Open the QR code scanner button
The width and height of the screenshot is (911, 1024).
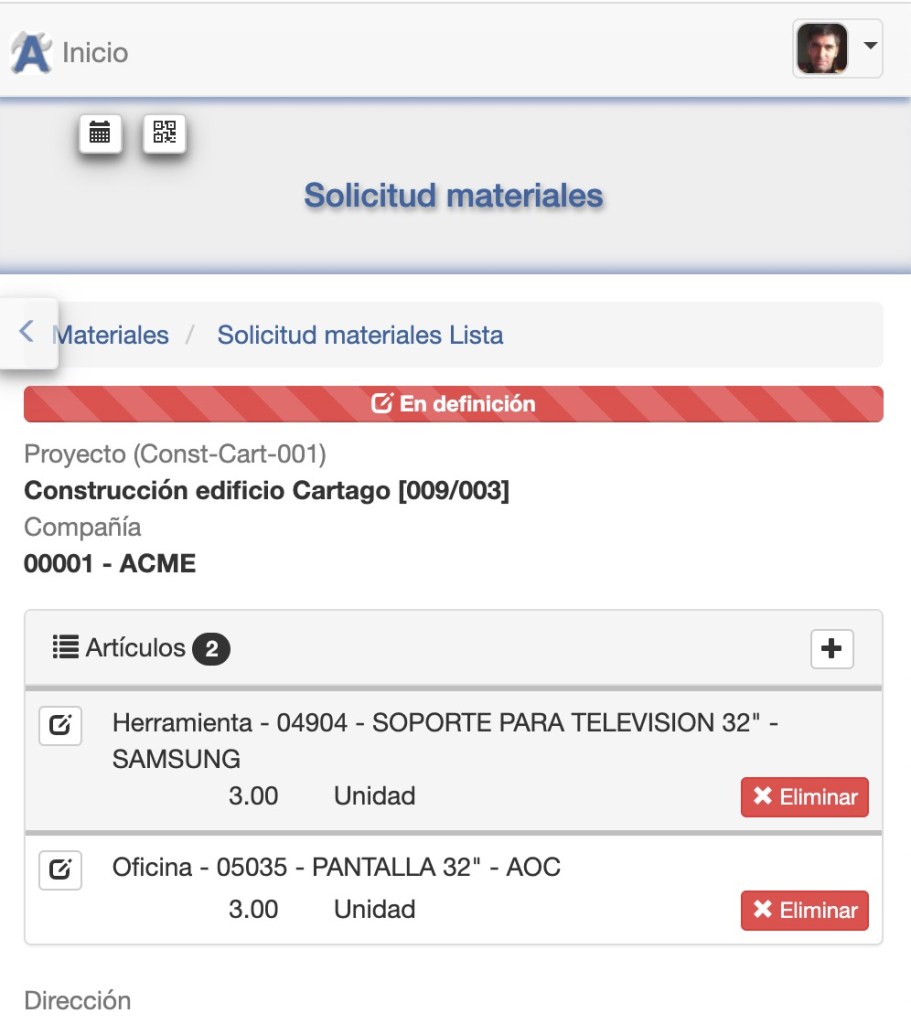point(164,133)
